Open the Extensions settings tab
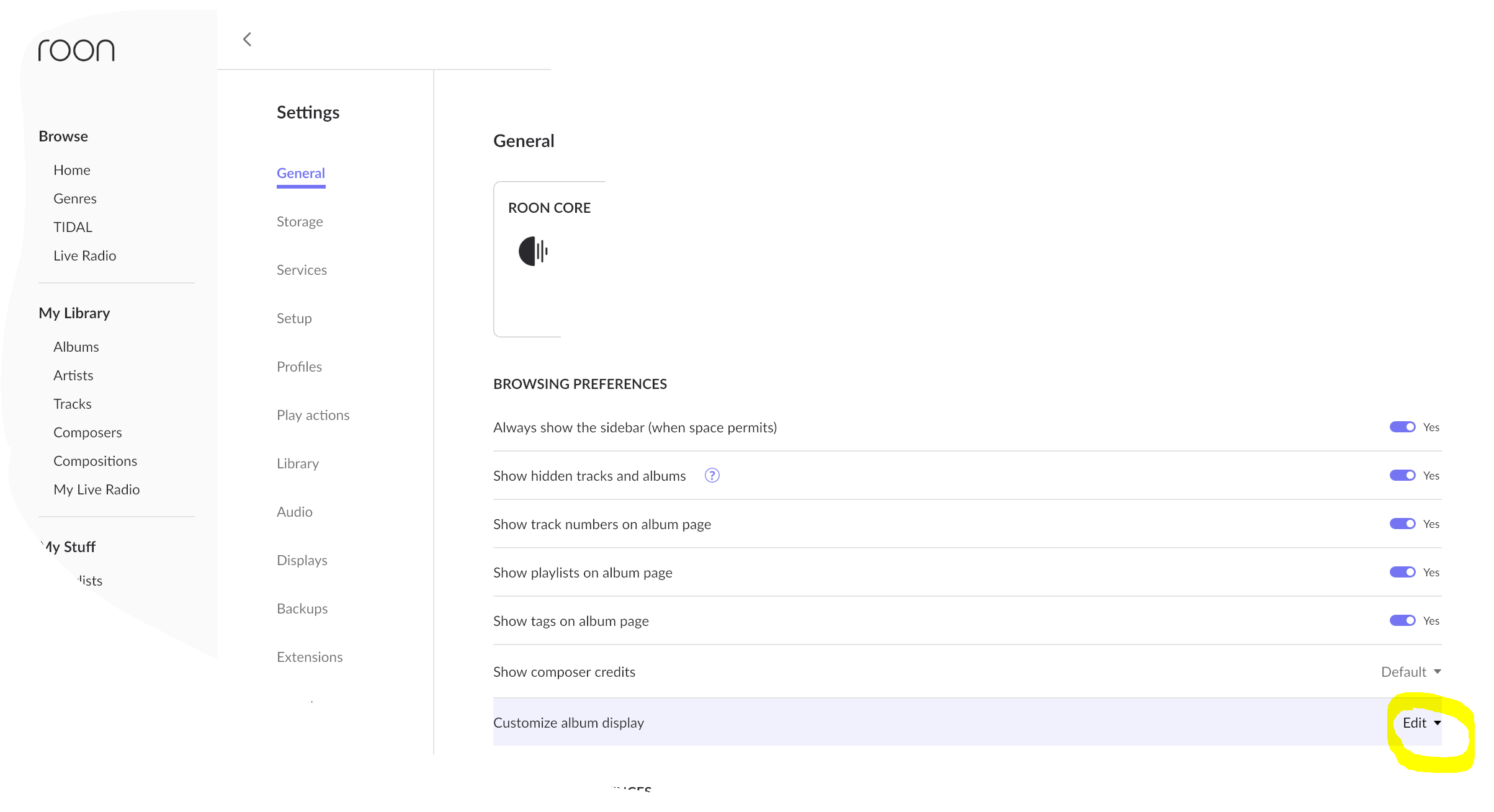1494x812 pixels. tap(310, 658)
